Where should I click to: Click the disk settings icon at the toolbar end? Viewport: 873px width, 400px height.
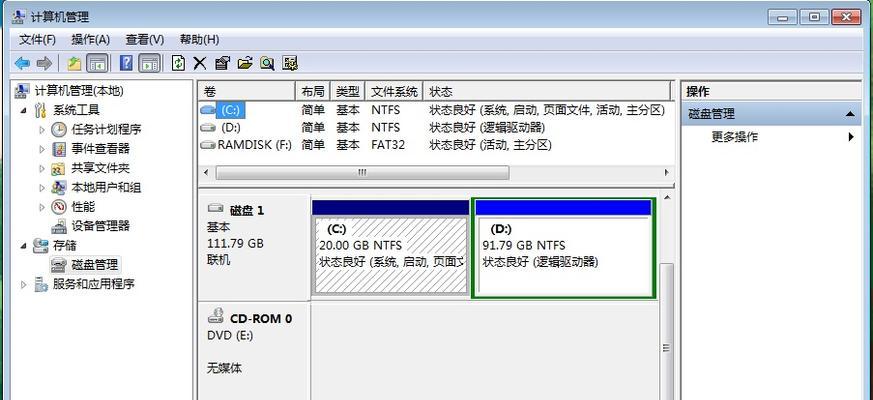click(x=290, y=63)
